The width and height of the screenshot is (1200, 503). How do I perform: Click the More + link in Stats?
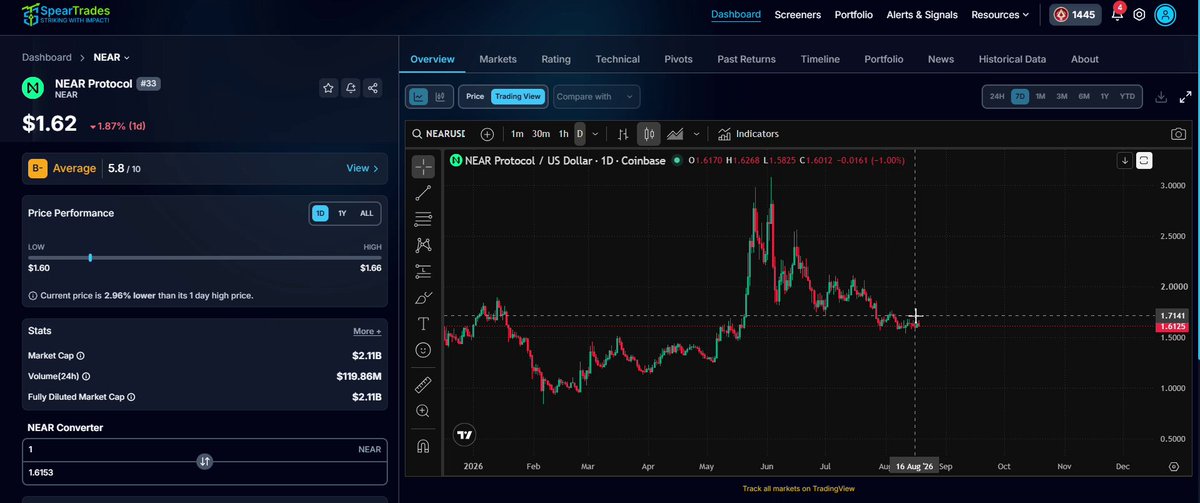[x=367, y=331]
